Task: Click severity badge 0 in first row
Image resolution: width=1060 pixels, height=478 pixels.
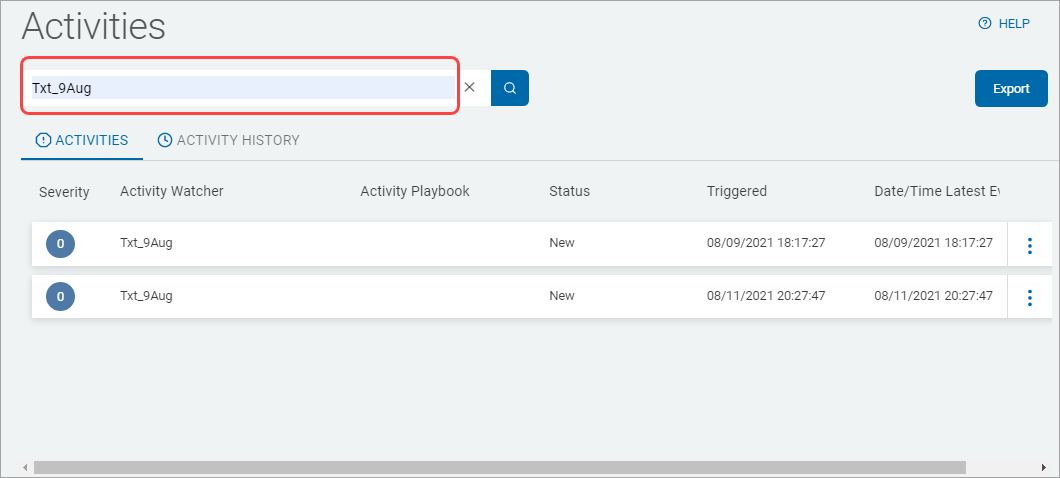Action: coord(61,244)
